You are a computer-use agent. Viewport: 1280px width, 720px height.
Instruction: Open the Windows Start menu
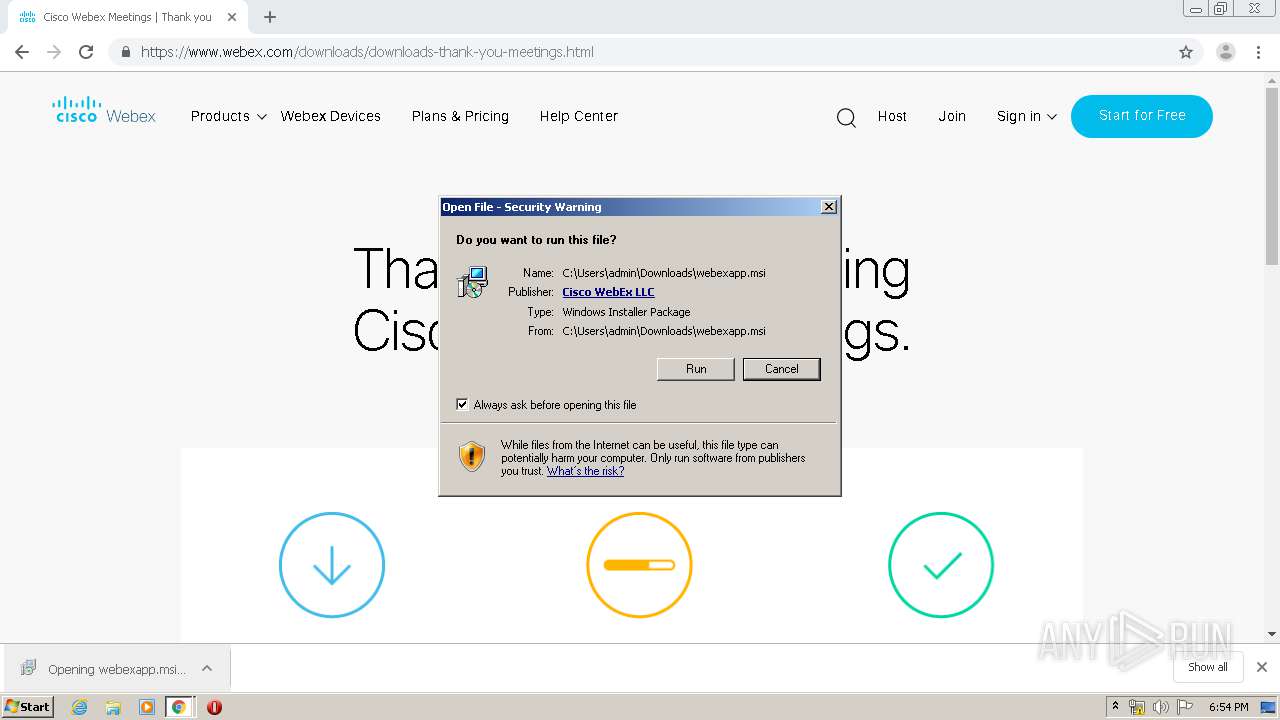[27, 706]
